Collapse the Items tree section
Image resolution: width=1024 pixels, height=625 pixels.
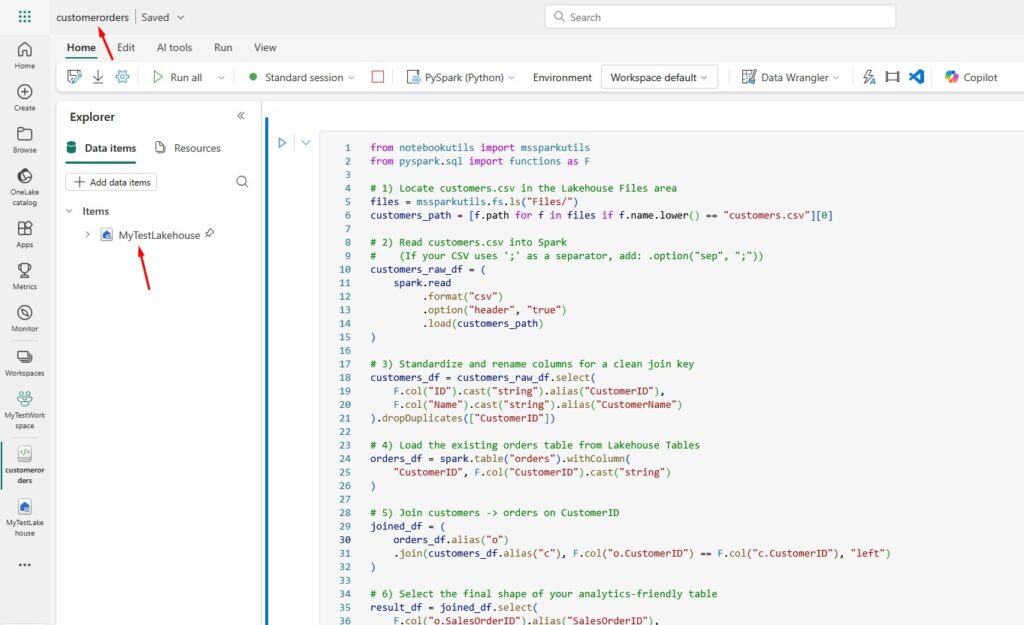69,211
